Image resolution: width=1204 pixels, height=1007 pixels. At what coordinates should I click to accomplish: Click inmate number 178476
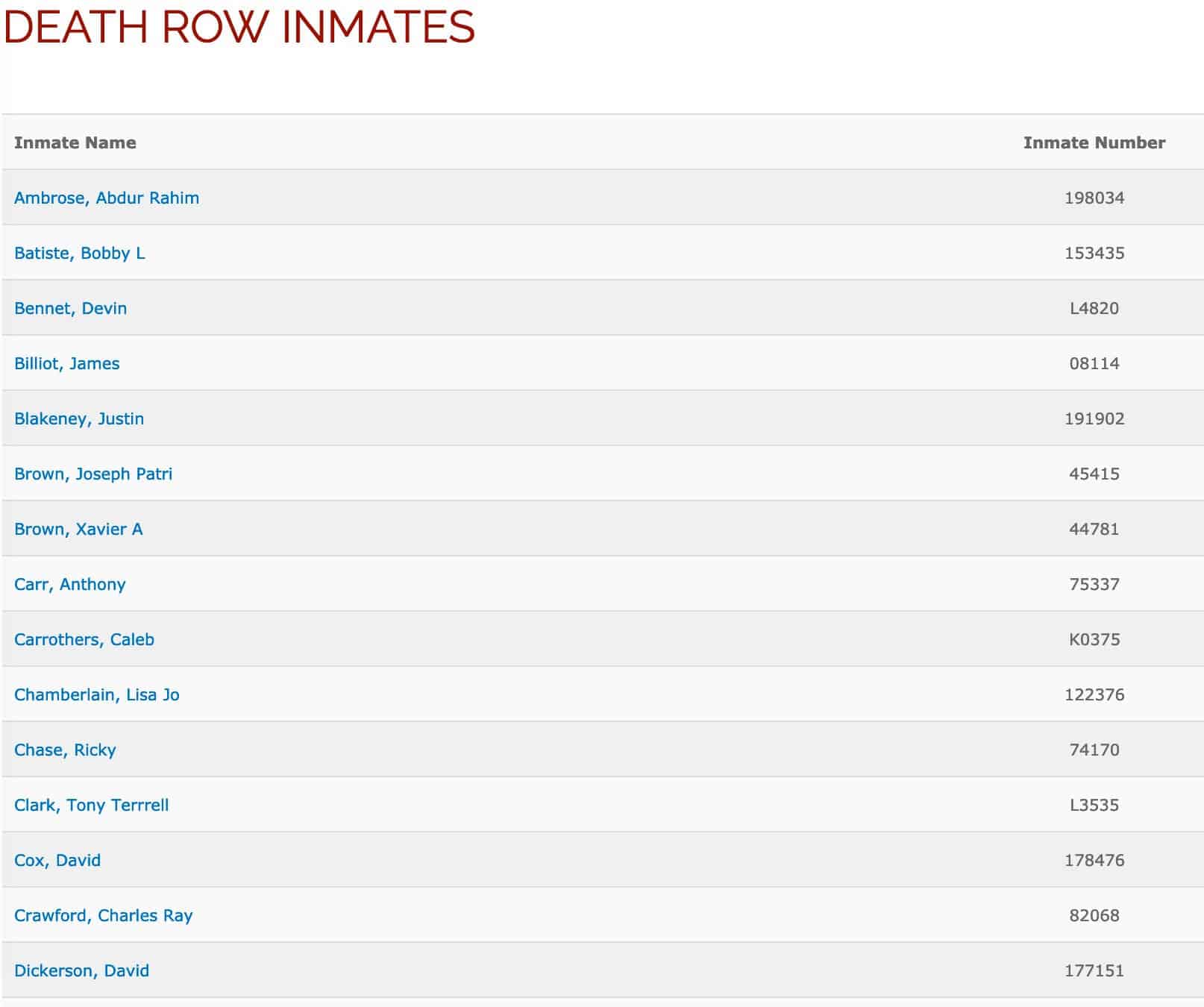point(1094,860)
